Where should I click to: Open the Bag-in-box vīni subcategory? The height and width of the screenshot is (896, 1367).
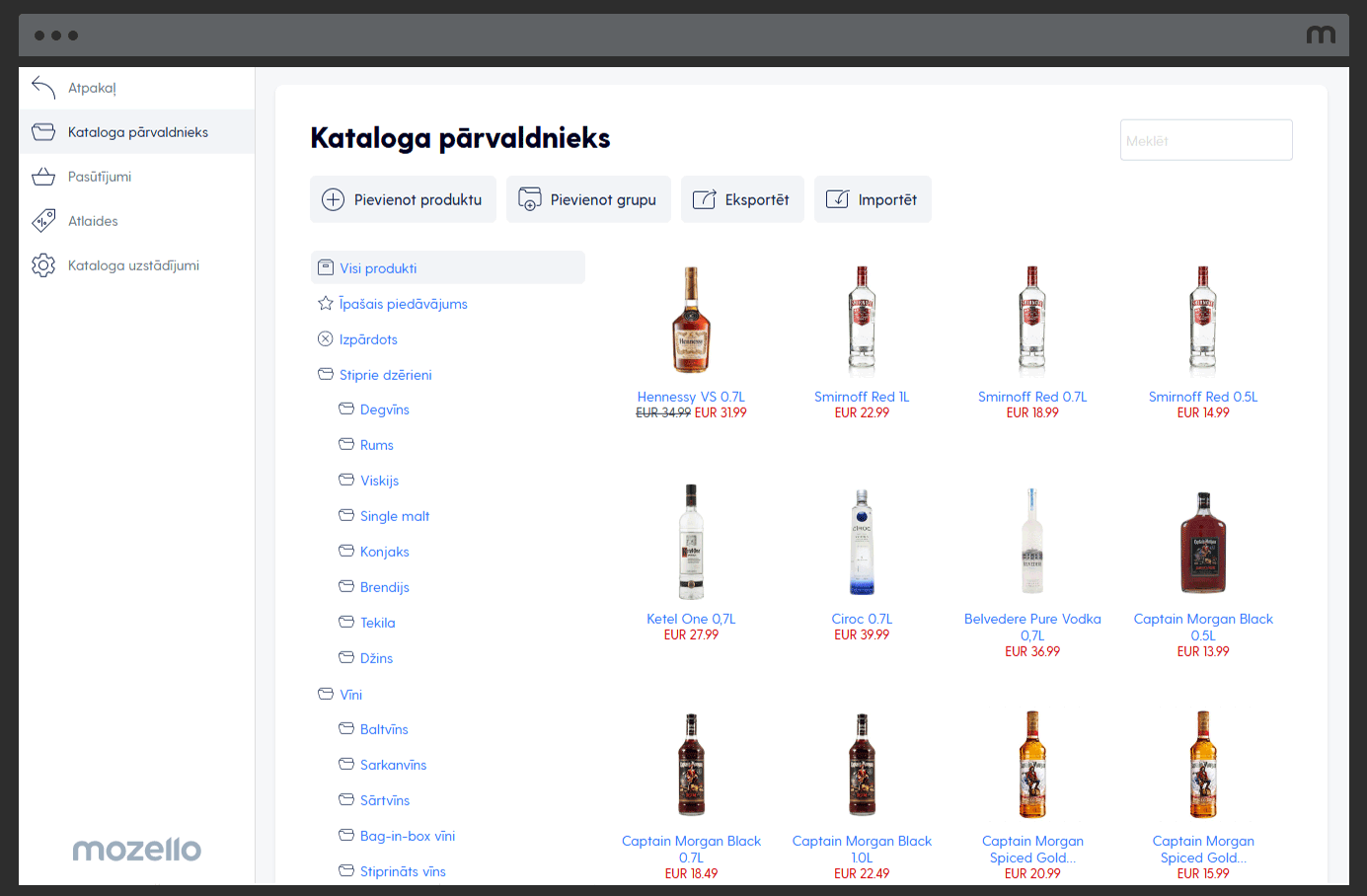(x=408, y=836)
